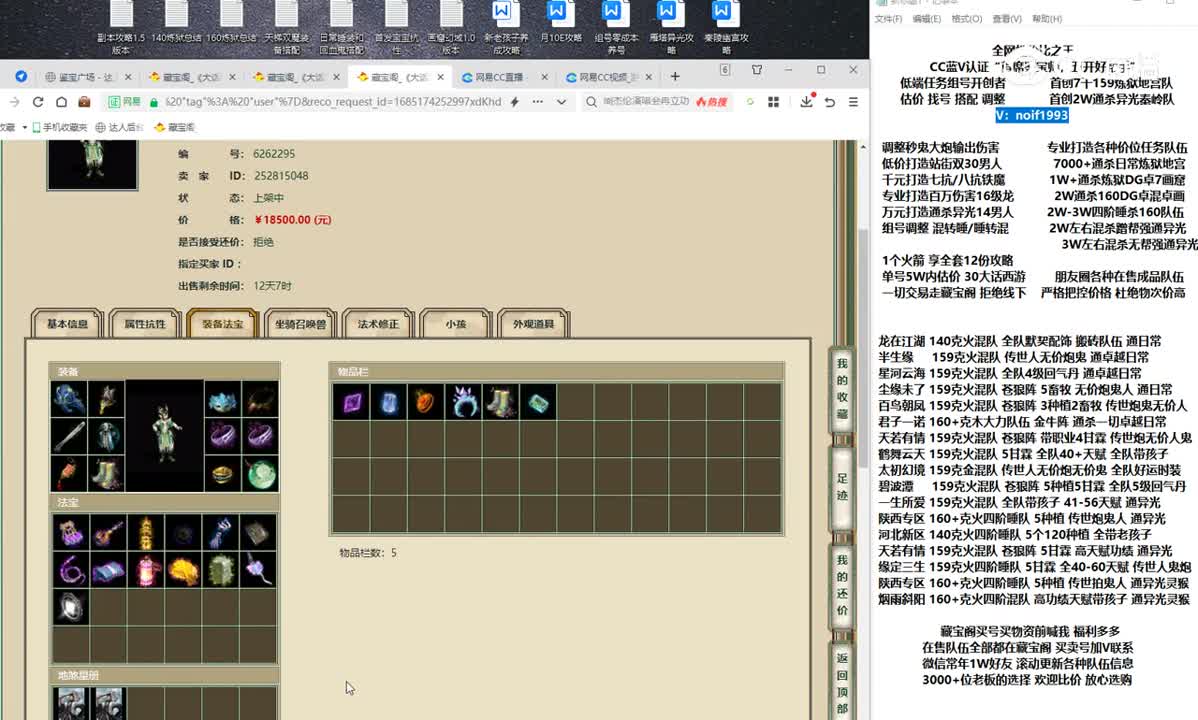
Task: Select the 140炼狱总结 desktop file
Action: tap(176, 24)
